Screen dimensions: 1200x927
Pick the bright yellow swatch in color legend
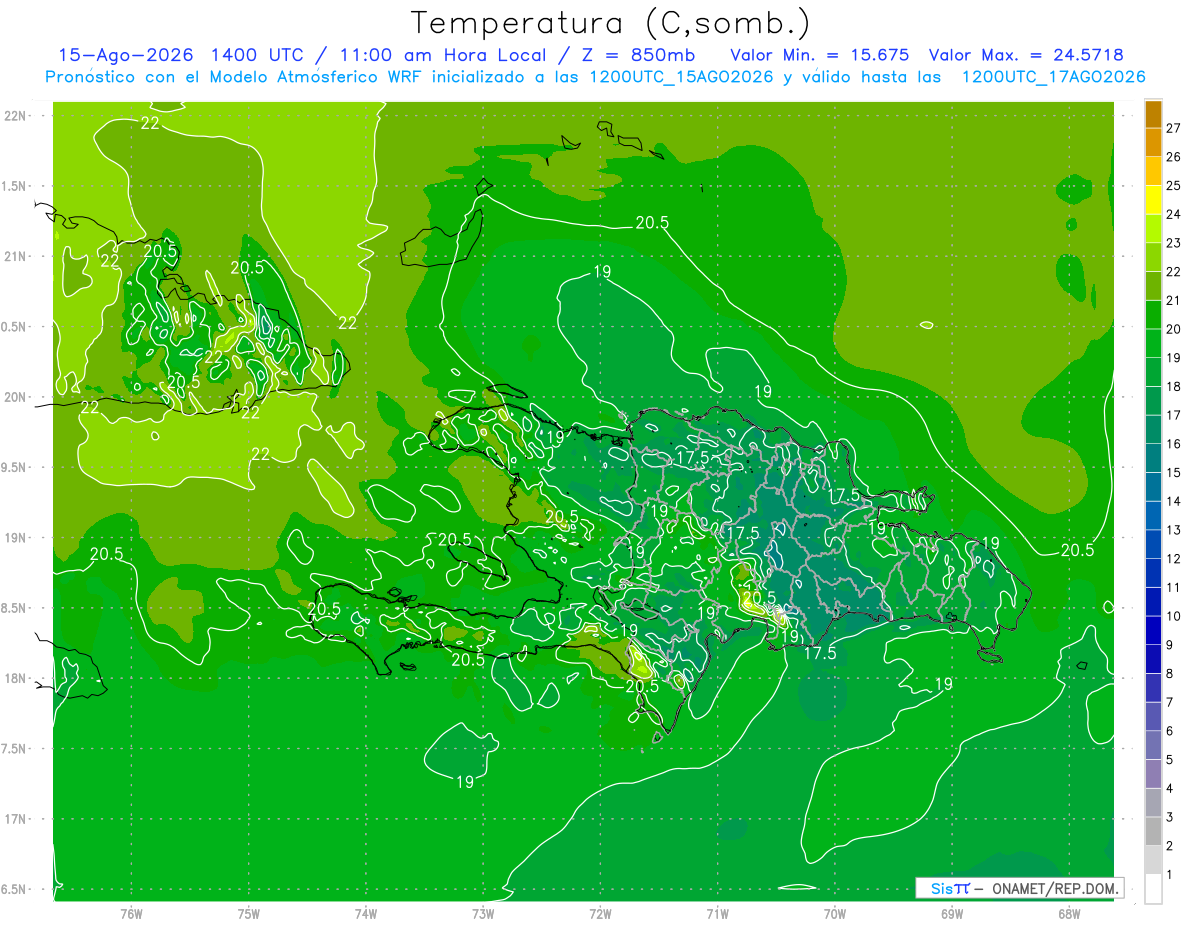pos(1154,200)
